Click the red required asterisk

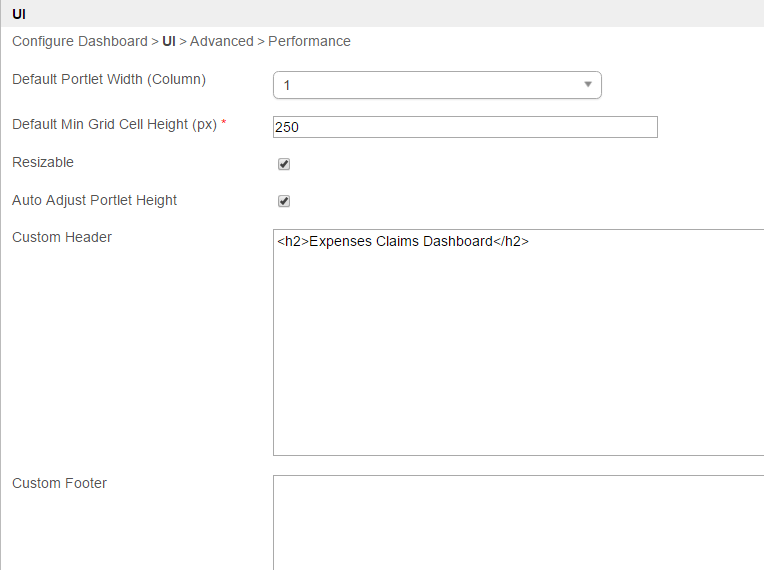(224, 124)
